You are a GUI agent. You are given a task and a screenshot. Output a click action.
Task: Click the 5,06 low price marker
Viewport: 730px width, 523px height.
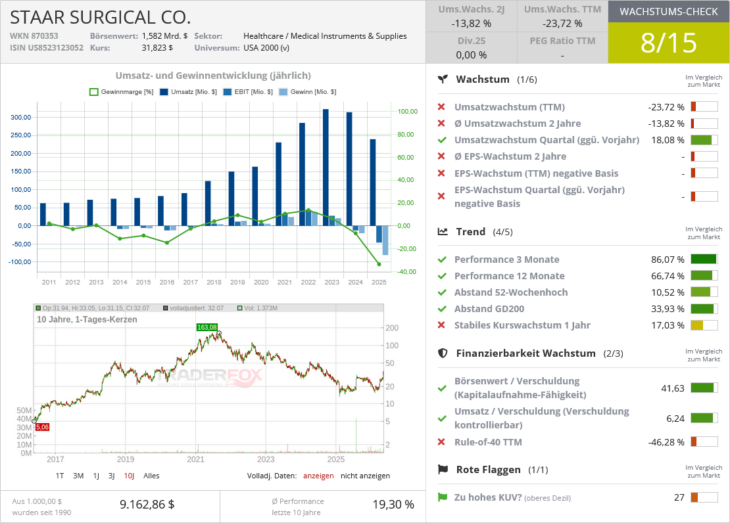(x=42, y=427)
